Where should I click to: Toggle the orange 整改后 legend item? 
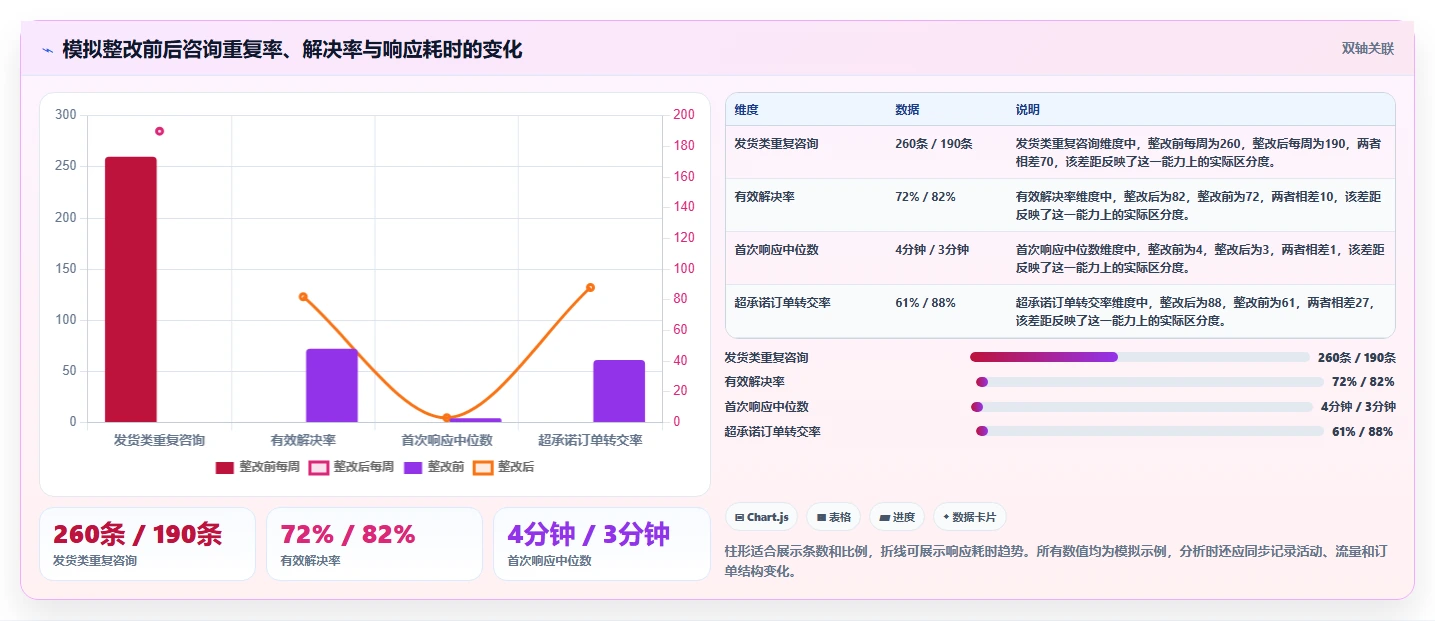click(504, 467)
